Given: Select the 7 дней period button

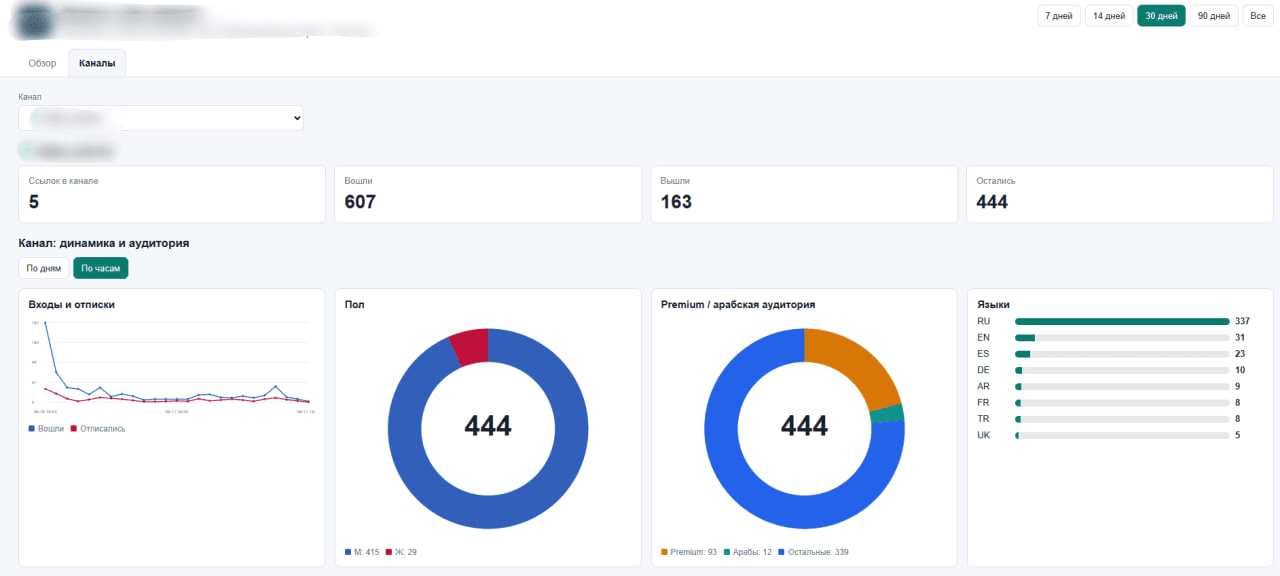Looking at the screenshot, I should pos(1059,16).
